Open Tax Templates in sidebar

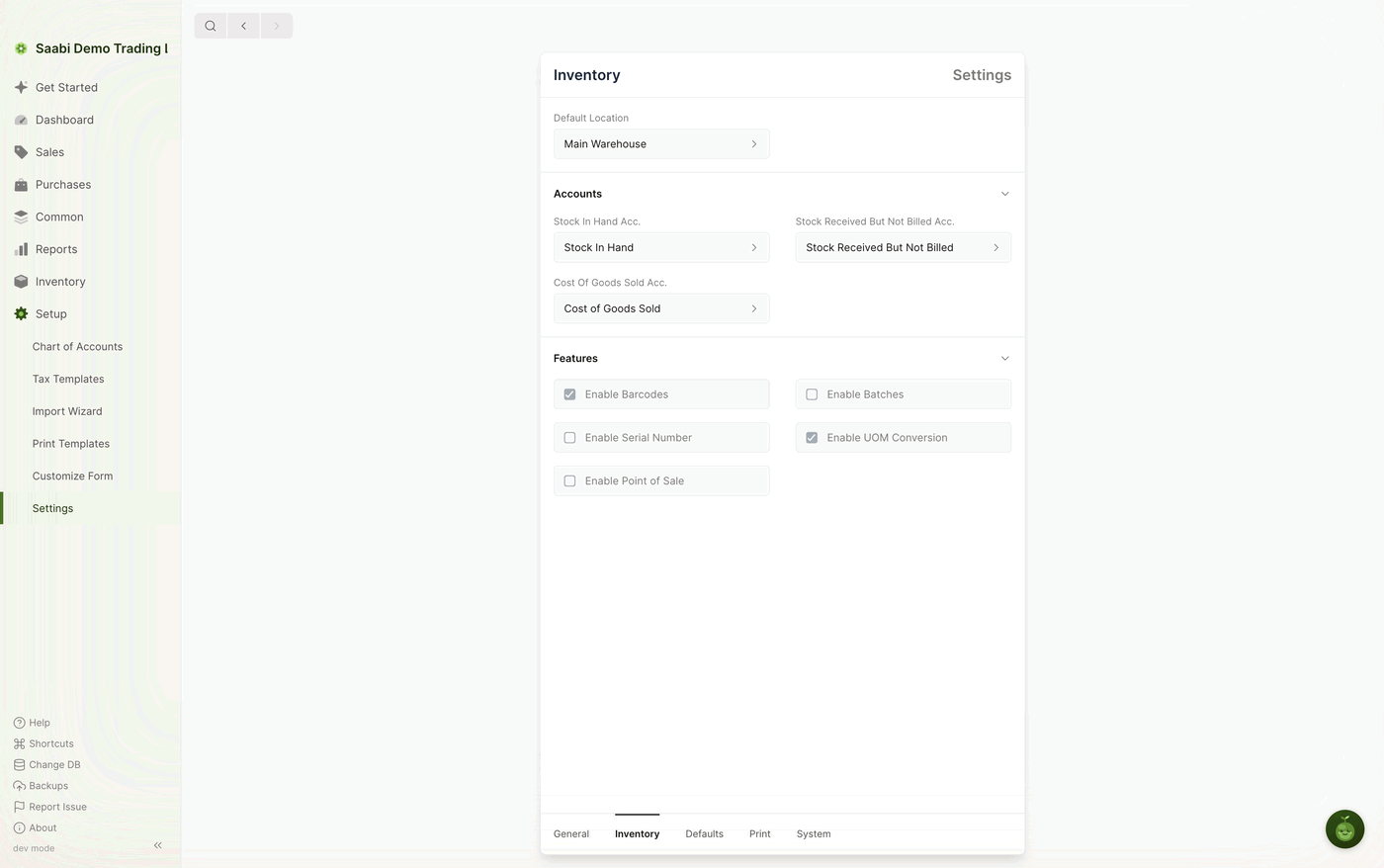click(68, 380)
